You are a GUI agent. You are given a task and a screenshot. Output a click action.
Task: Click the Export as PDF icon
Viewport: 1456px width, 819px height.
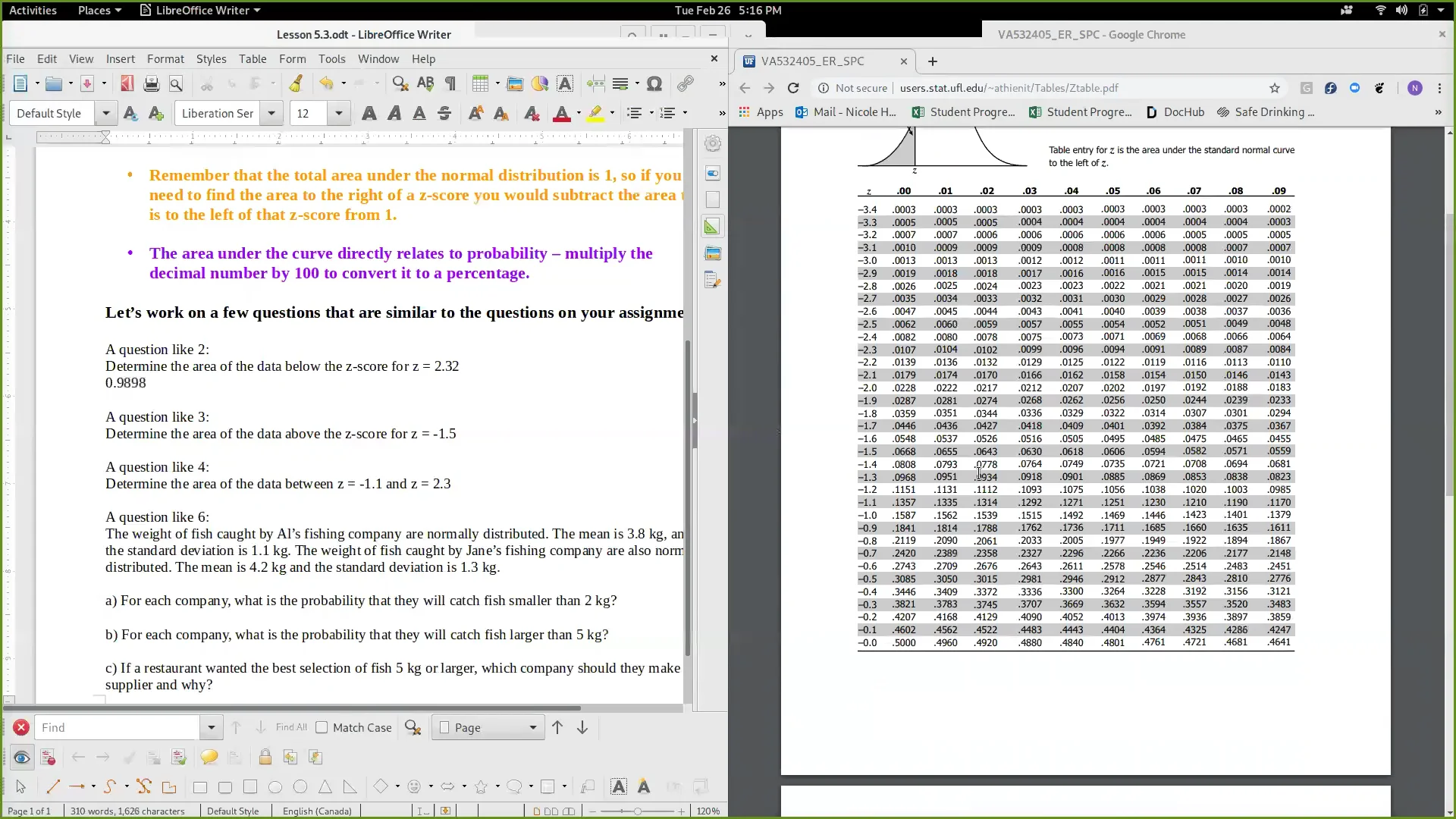pyautogui.click(x=127, y=83)
